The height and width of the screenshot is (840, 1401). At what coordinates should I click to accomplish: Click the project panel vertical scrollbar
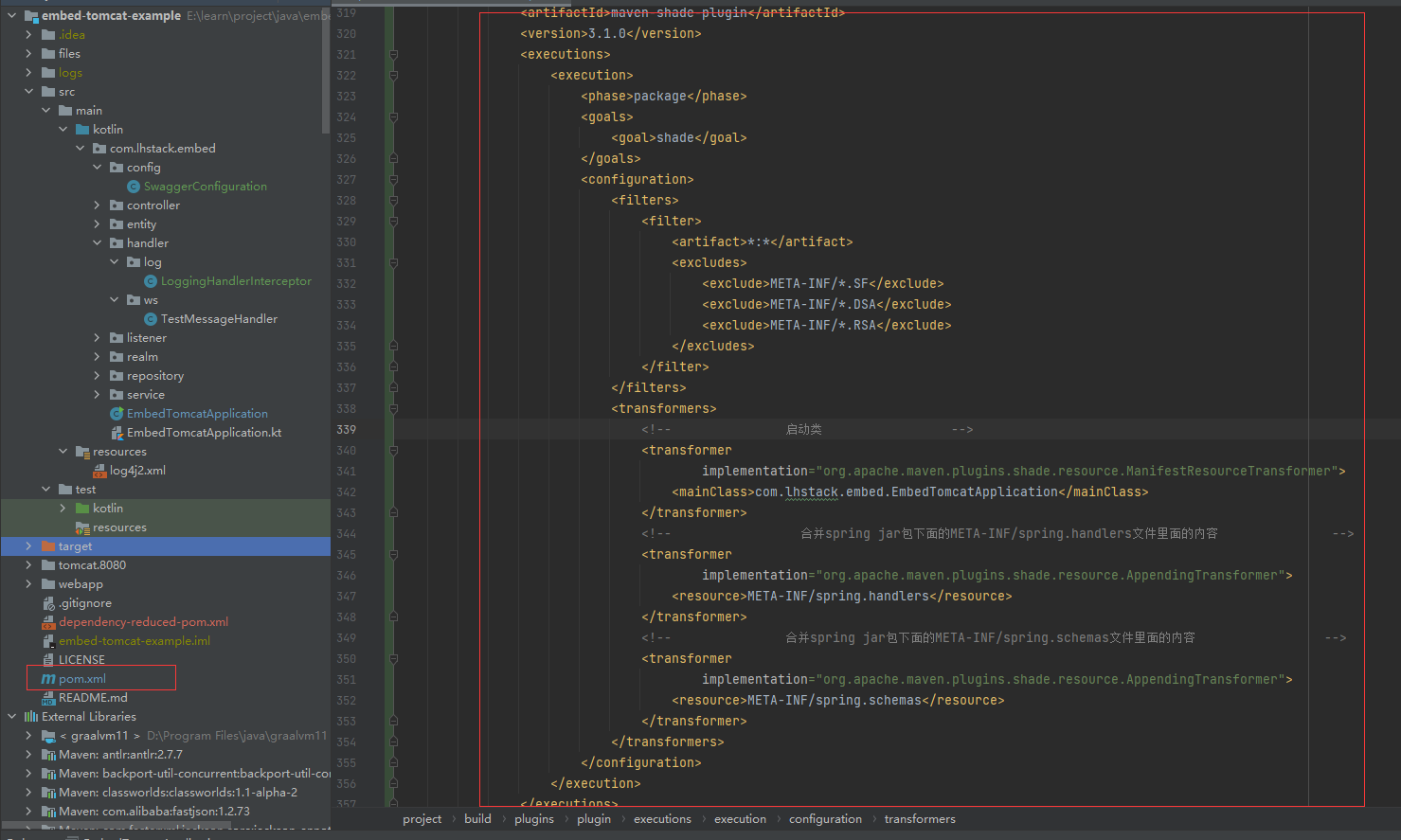click(x=326, y=71)
